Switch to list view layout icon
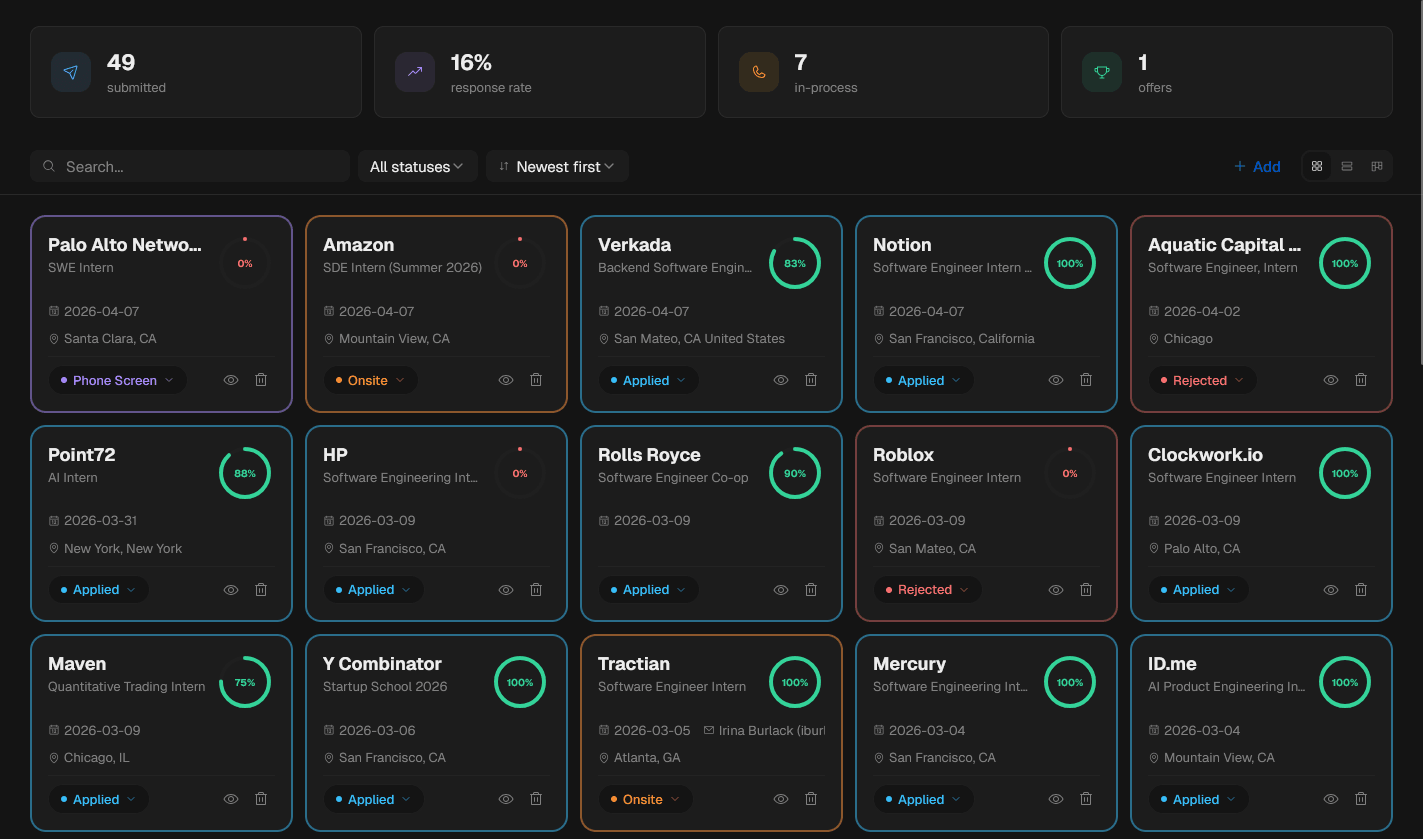Screen dimensions: 1423x839 (1347, 166)
